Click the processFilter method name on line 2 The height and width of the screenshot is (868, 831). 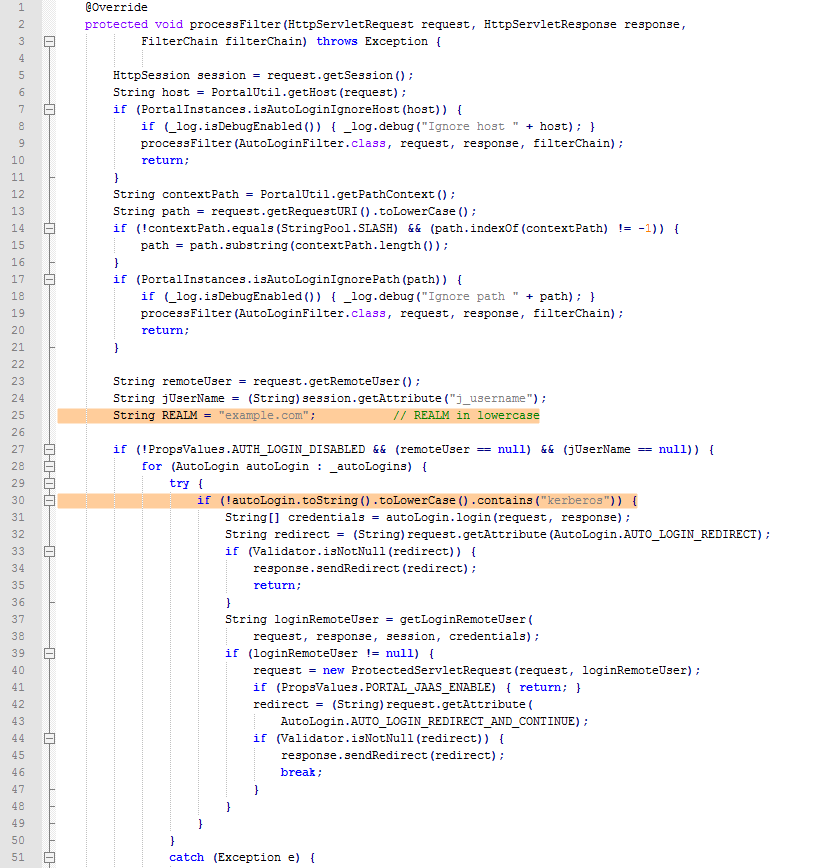tap(235, 24)
